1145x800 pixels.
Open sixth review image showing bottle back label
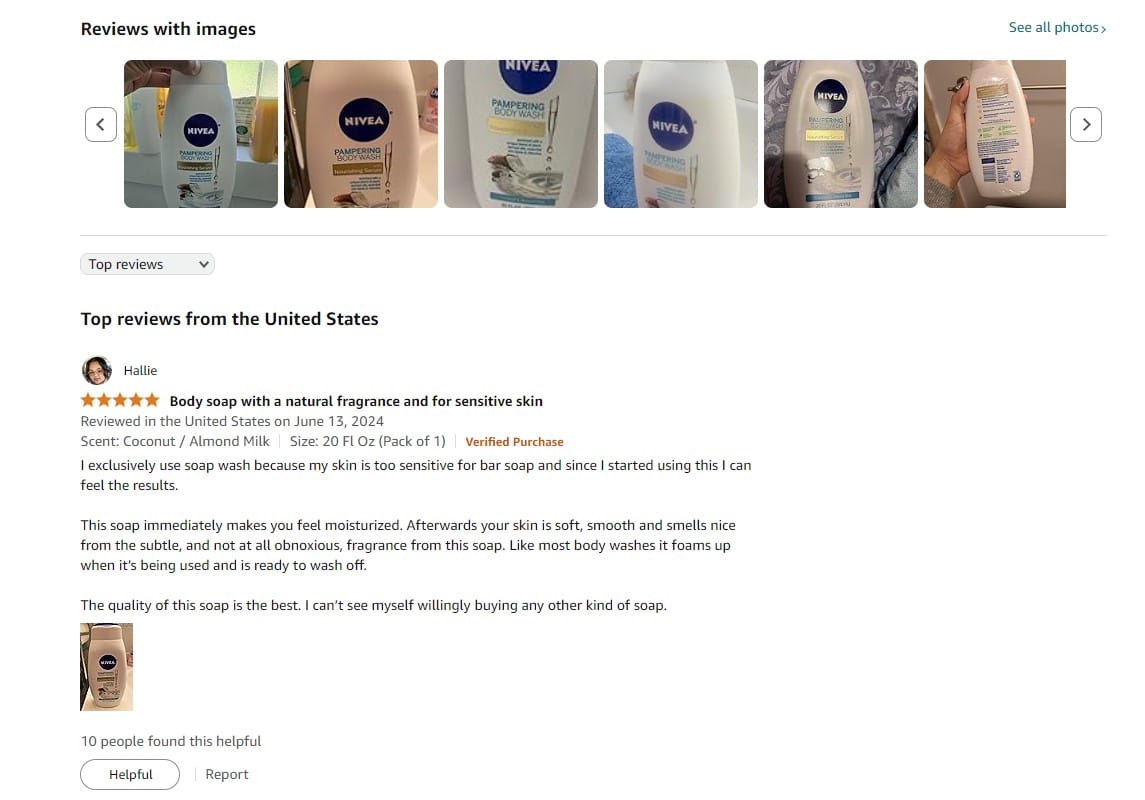tap(995, 134)
